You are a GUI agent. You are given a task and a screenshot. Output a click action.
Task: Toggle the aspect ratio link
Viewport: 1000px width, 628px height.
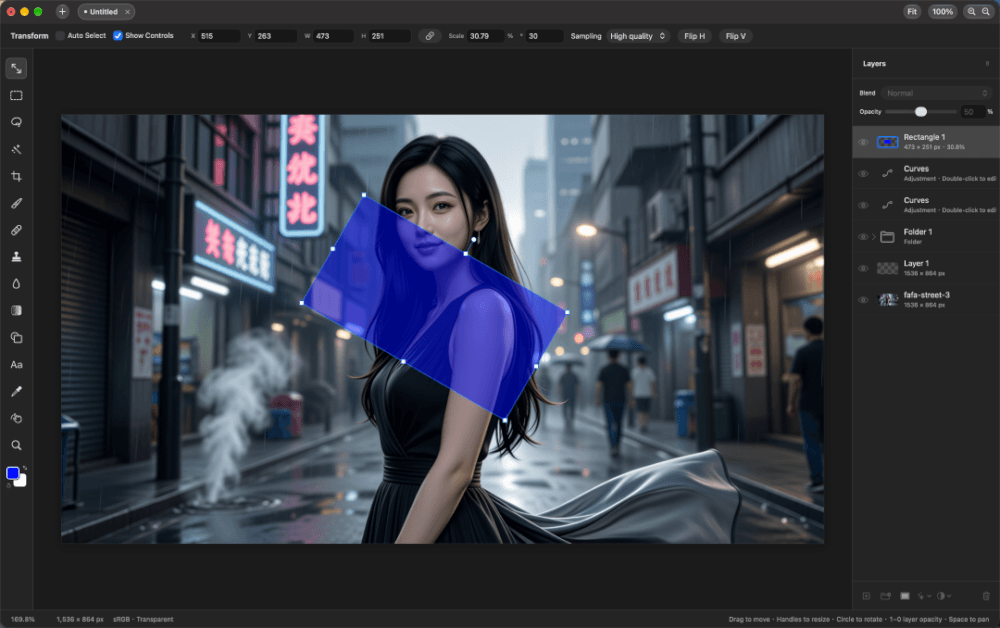point(430,36)
